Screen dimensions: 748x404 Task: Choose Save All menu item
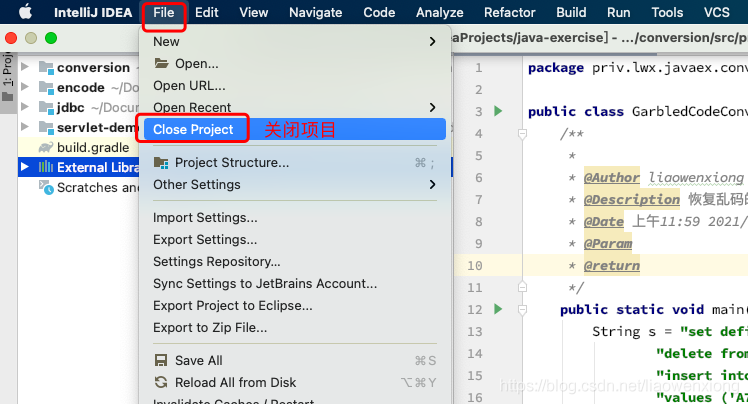coord(295,361)
